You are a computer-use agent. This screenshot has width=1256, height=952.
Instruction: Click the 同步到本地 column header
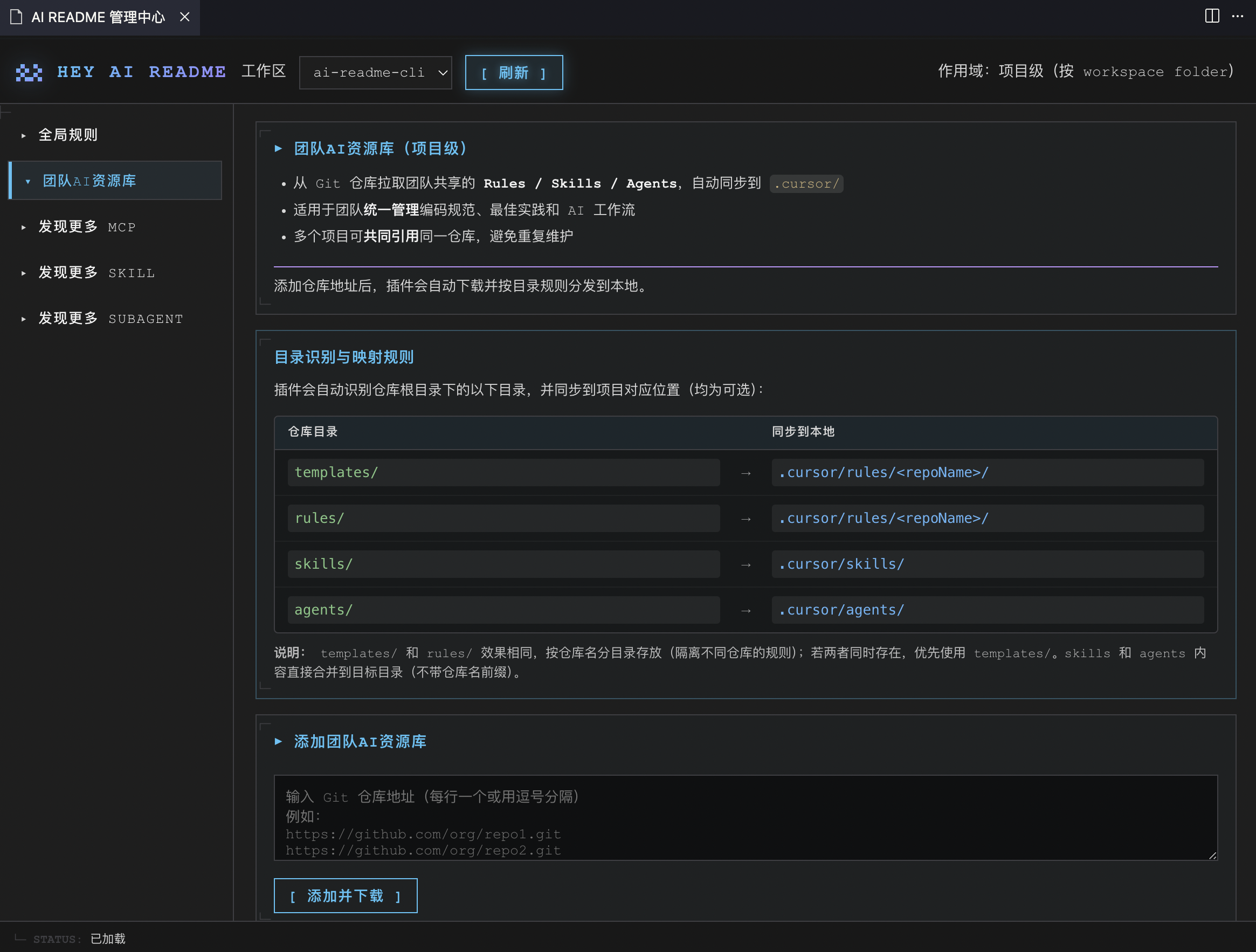(803, 431)
